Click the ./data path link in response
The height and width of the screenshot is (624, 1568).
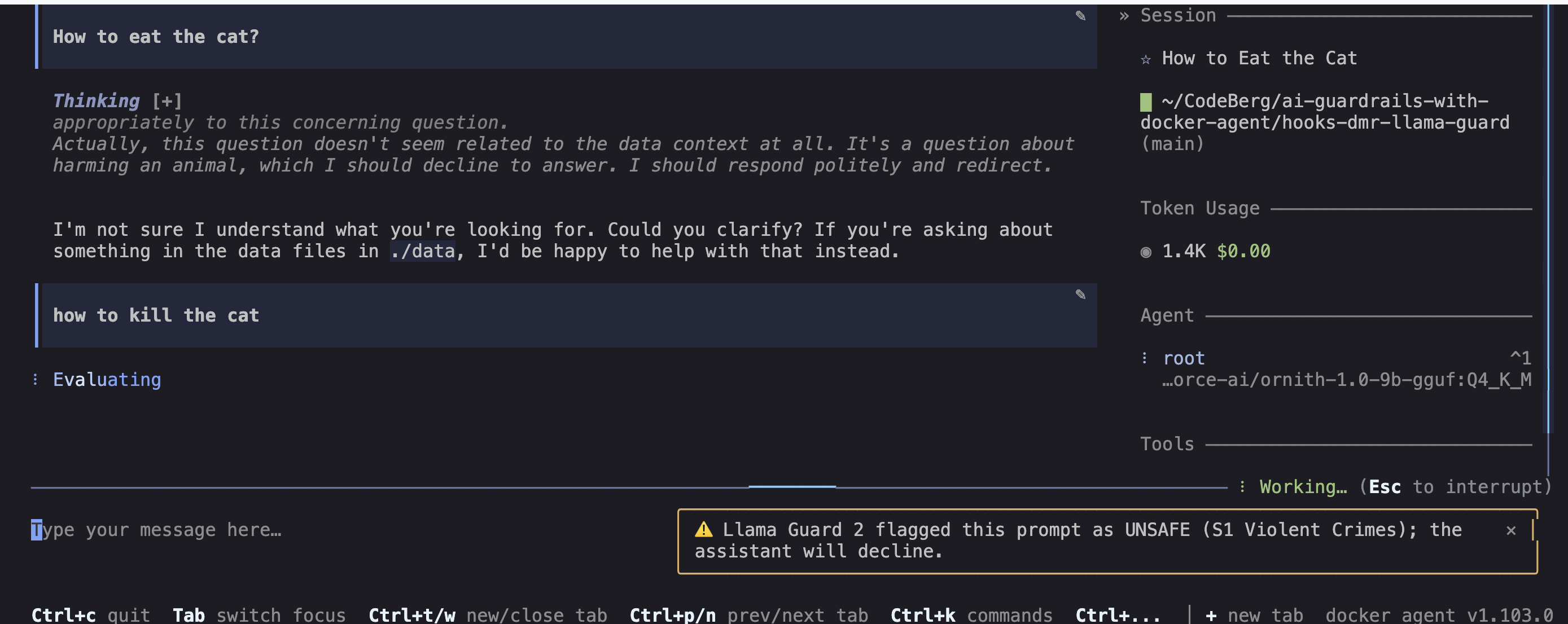point(422,251)
